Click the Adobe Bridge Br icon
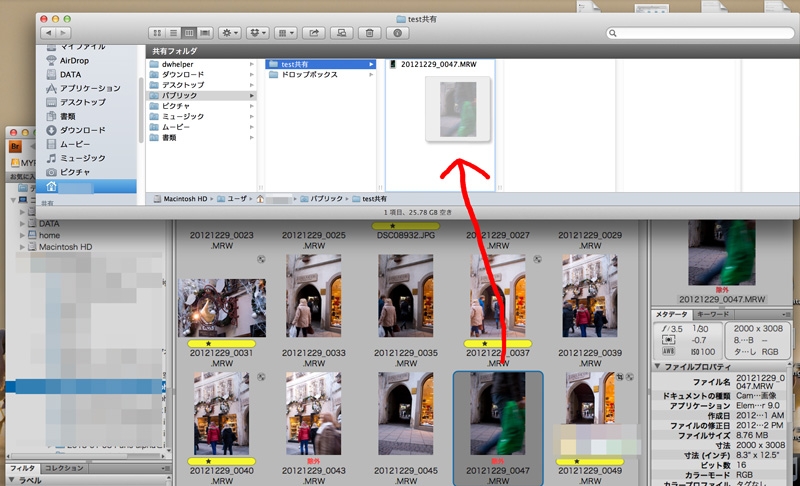Screen dimensions: 800x486 (14, 145)
